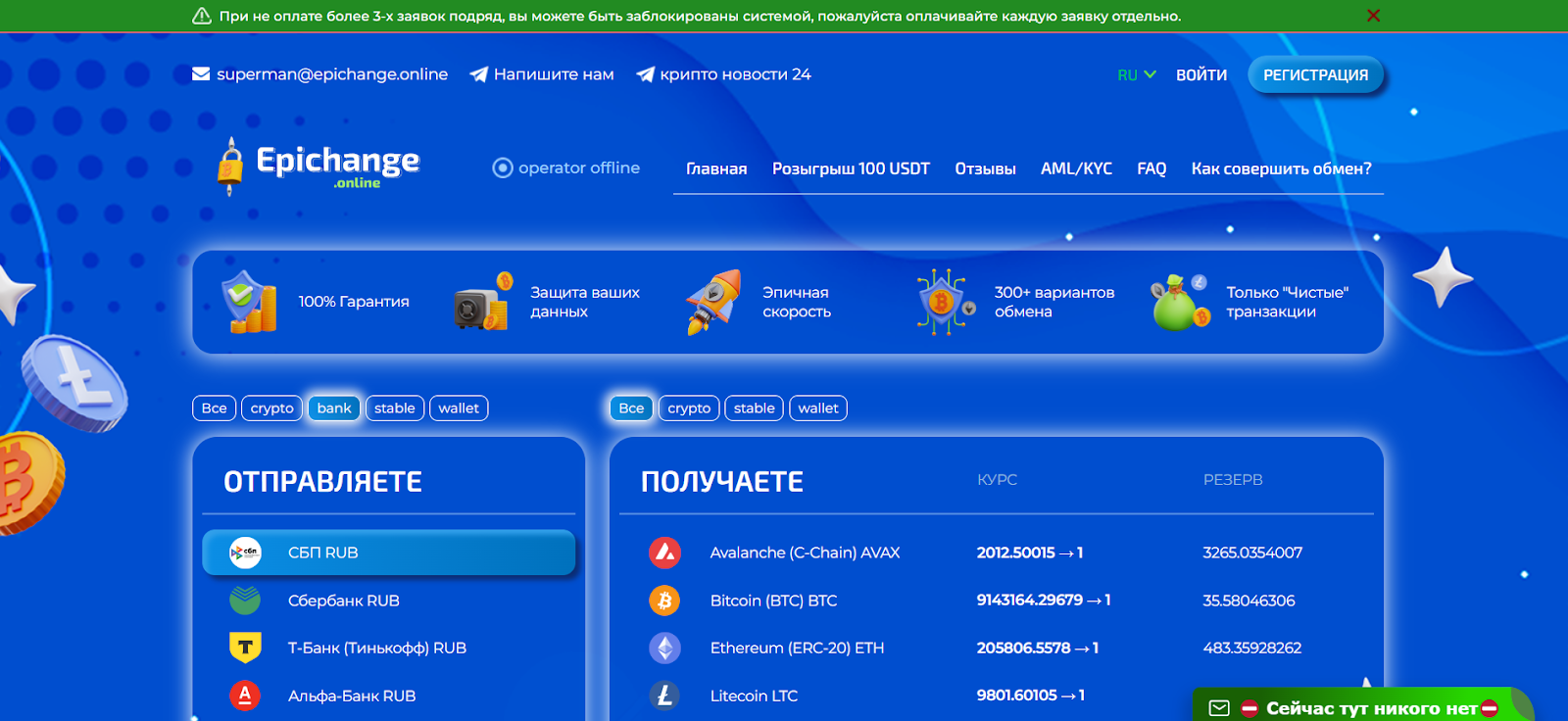Open AML/KYC page
1568x721 pixels.
(1076, 168)
